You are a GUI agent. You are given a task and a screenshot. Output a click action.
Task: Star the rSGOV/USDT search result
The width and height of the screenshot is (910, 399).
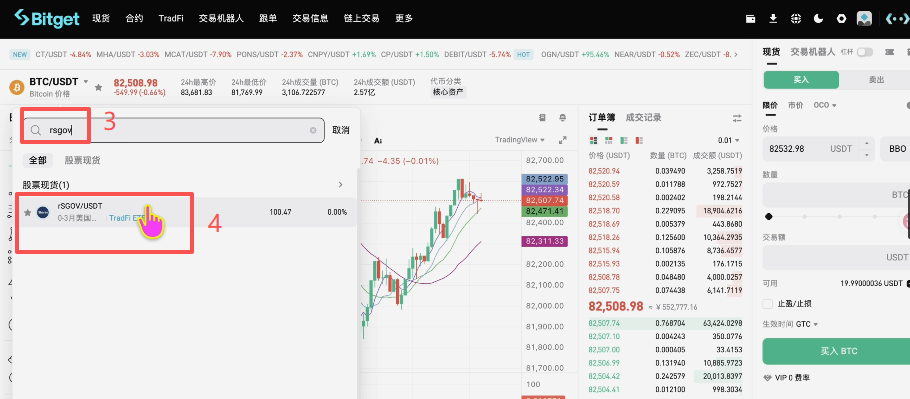coord(27,212)
